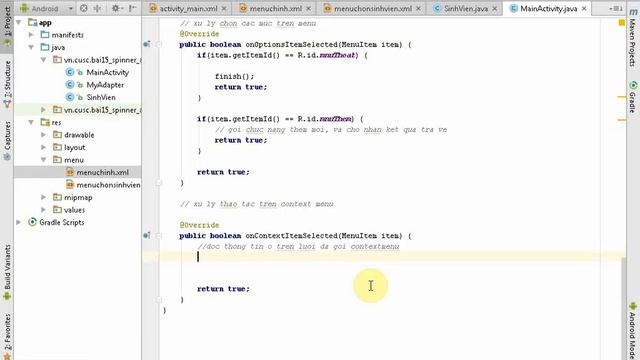
Task: Expand the layout folder
Action: pos(44,147)
